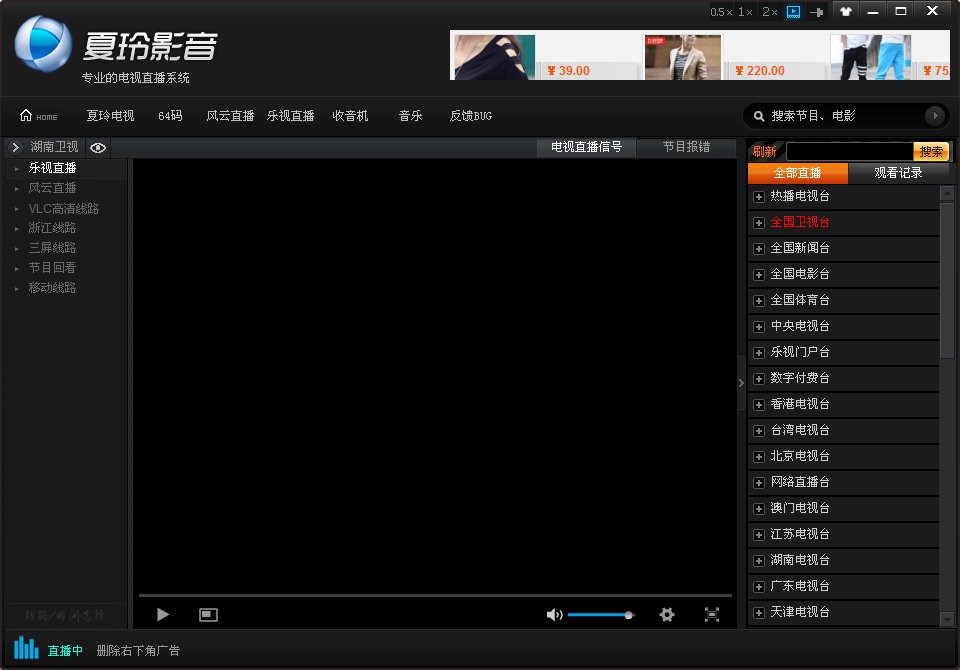Viewport: 960px width, 670px height.
Task: Click the channel list search field
Action: click(x=850, y=151)
